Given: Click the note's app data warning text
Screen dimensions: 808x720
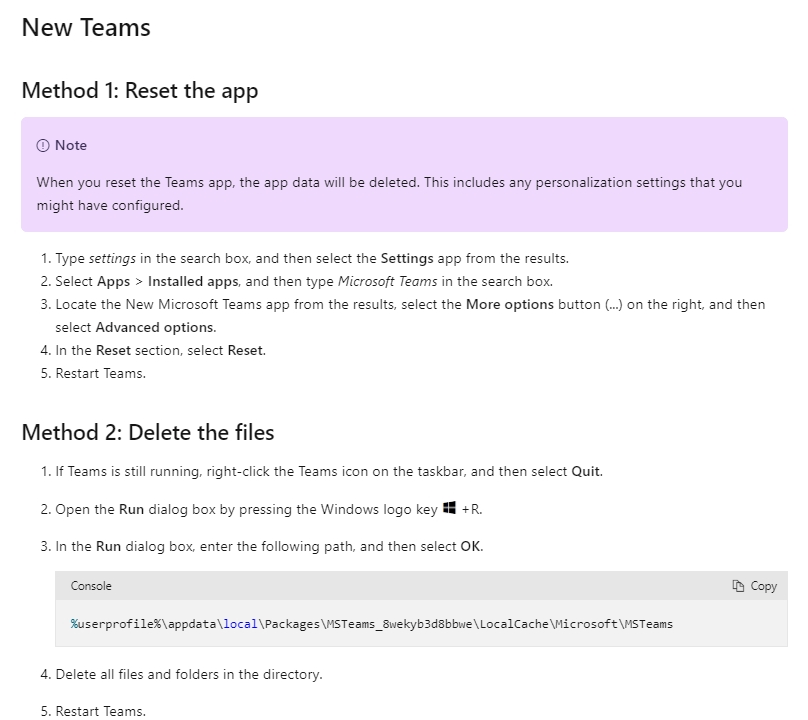Looking at the screenshot, I should click(x=389, y=193).
